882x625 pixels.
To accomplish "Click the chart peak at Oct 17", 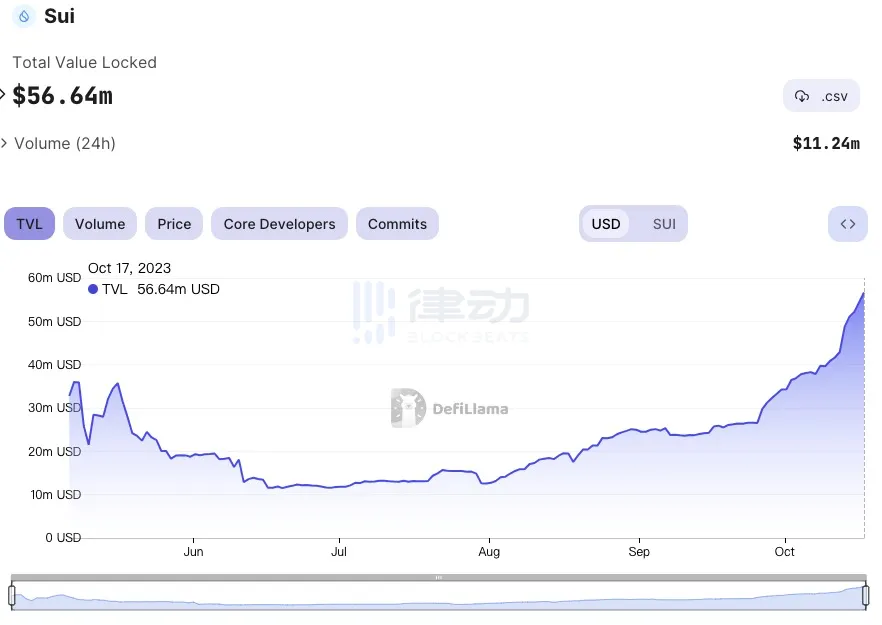I will coord(864,292).
